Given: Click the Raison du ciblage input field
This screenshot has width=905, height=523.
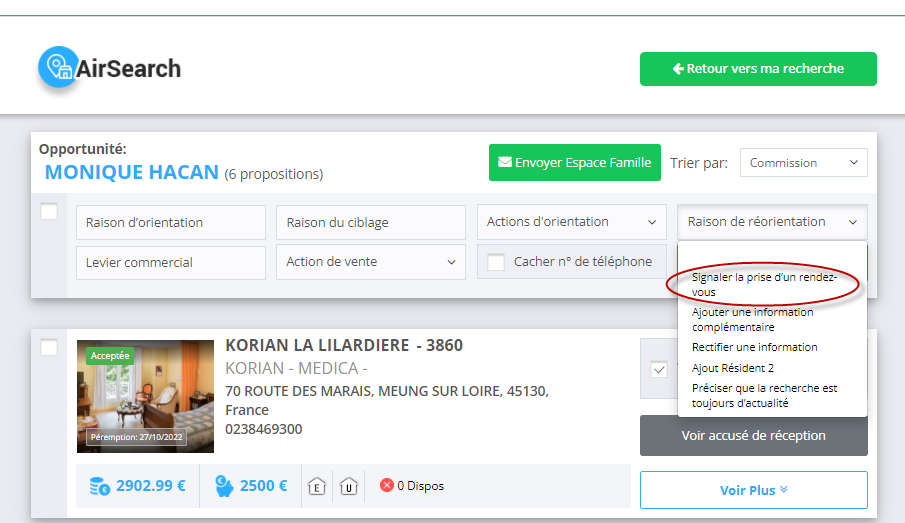Looking at the screenshot, I should click(x=371, y=222).
